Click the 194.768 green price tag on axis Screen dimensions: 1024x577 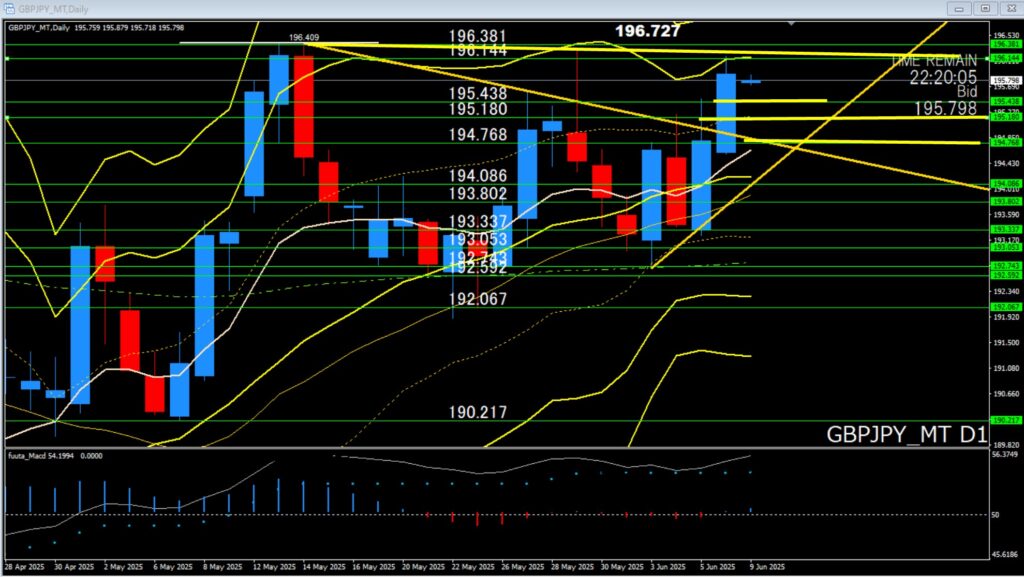coord(1004,143)
